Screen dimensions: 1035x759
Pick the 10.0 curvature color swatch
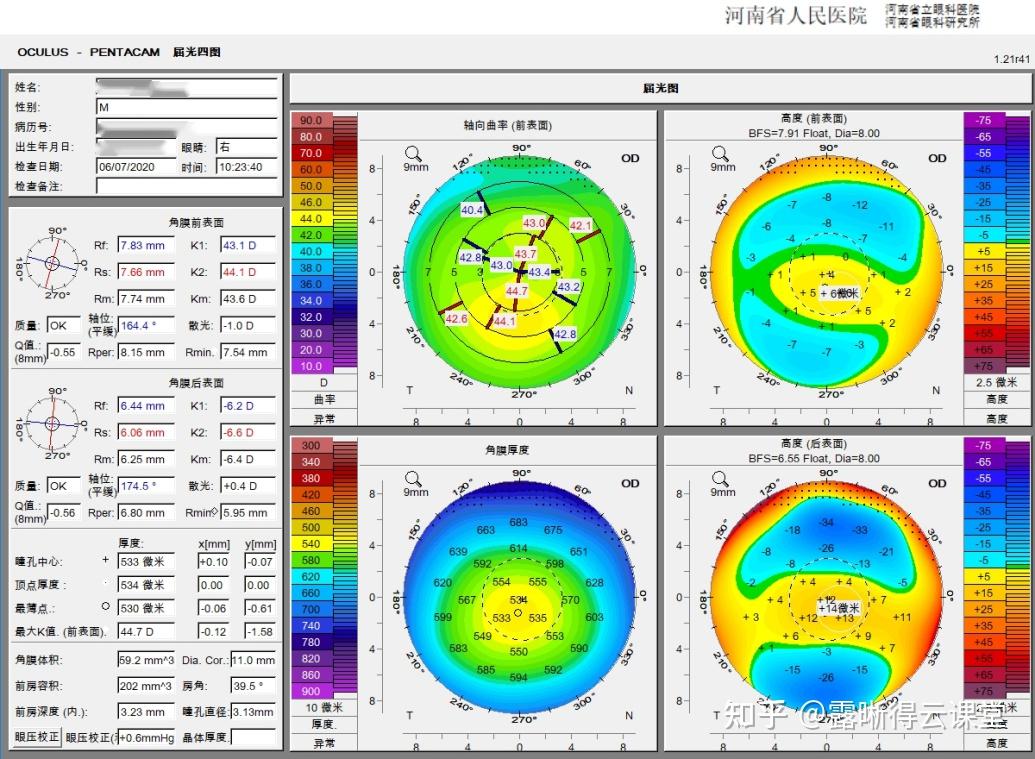coord(312,366)
